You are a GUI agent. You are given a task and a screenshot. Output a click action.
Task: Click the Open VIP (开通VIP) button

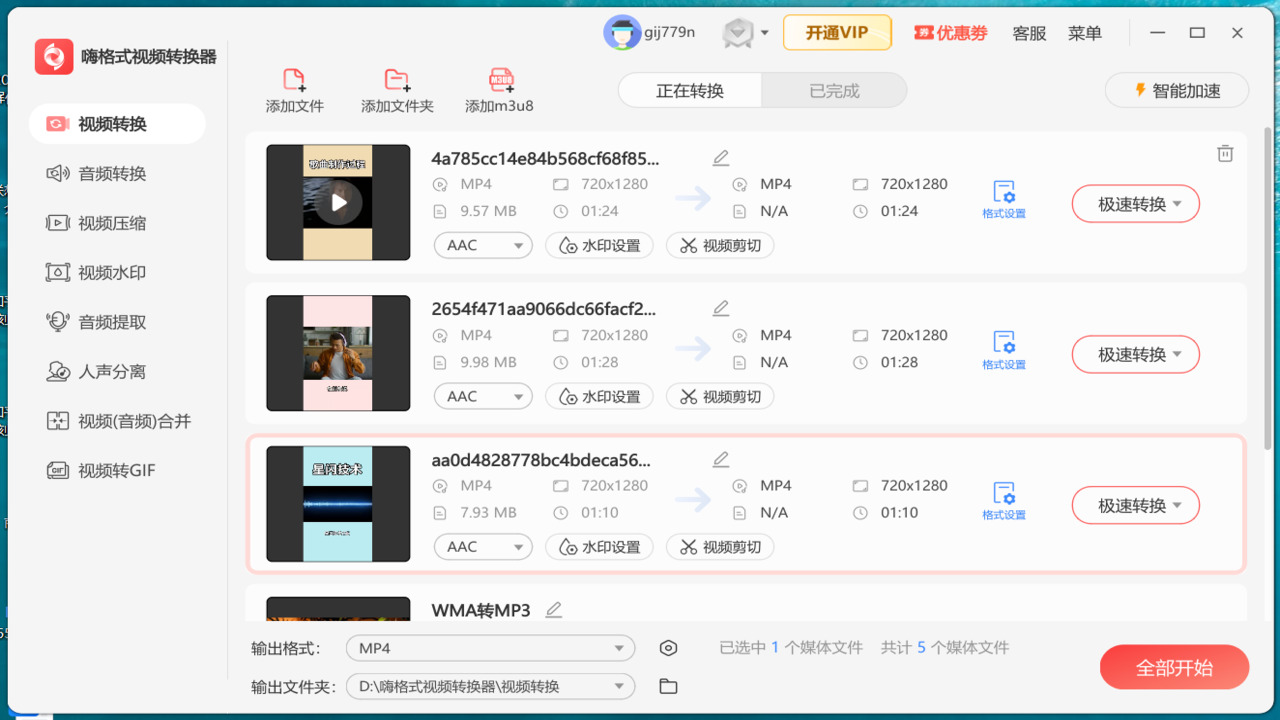(837, 33)
